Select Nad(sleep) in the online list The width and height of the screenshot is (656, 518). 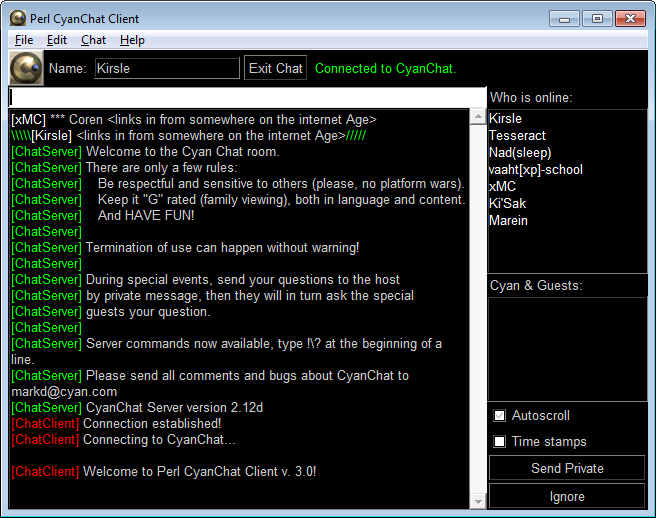[520, 153]
